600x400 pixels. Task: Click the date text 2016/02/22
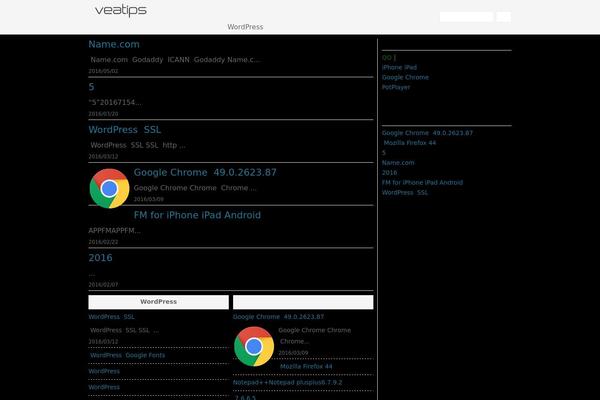[x=103, y=242]
